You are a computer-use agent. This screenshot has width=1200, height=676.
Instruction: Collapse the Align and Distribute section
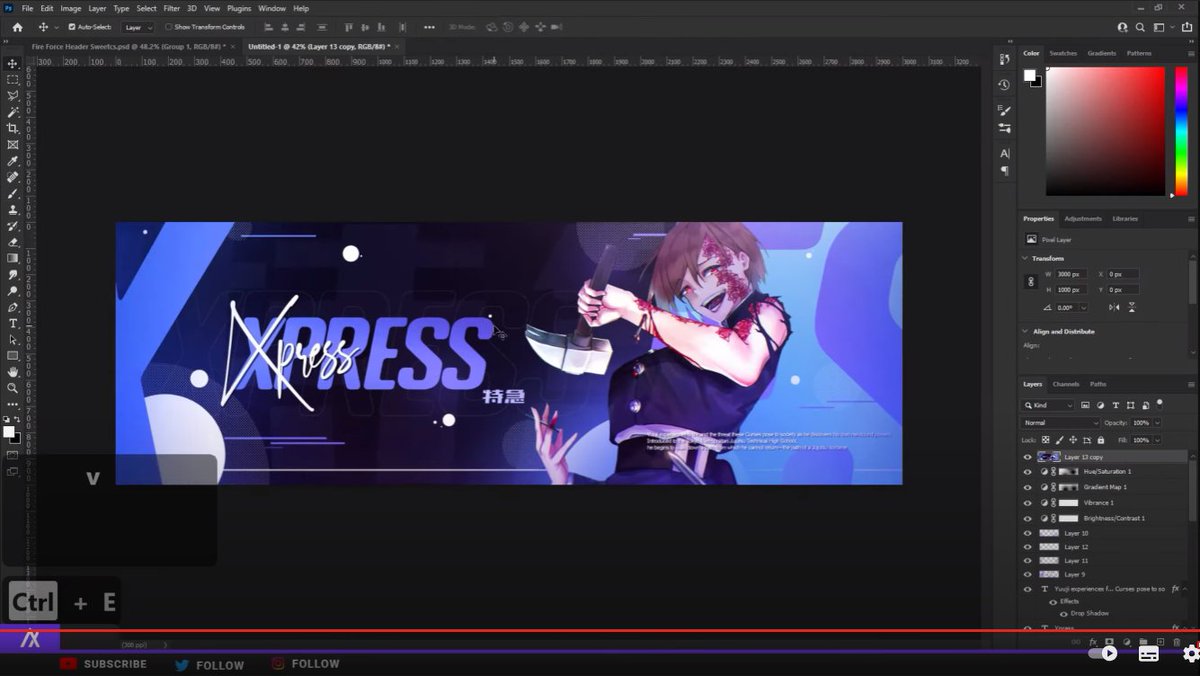(x=1025, y=331)
